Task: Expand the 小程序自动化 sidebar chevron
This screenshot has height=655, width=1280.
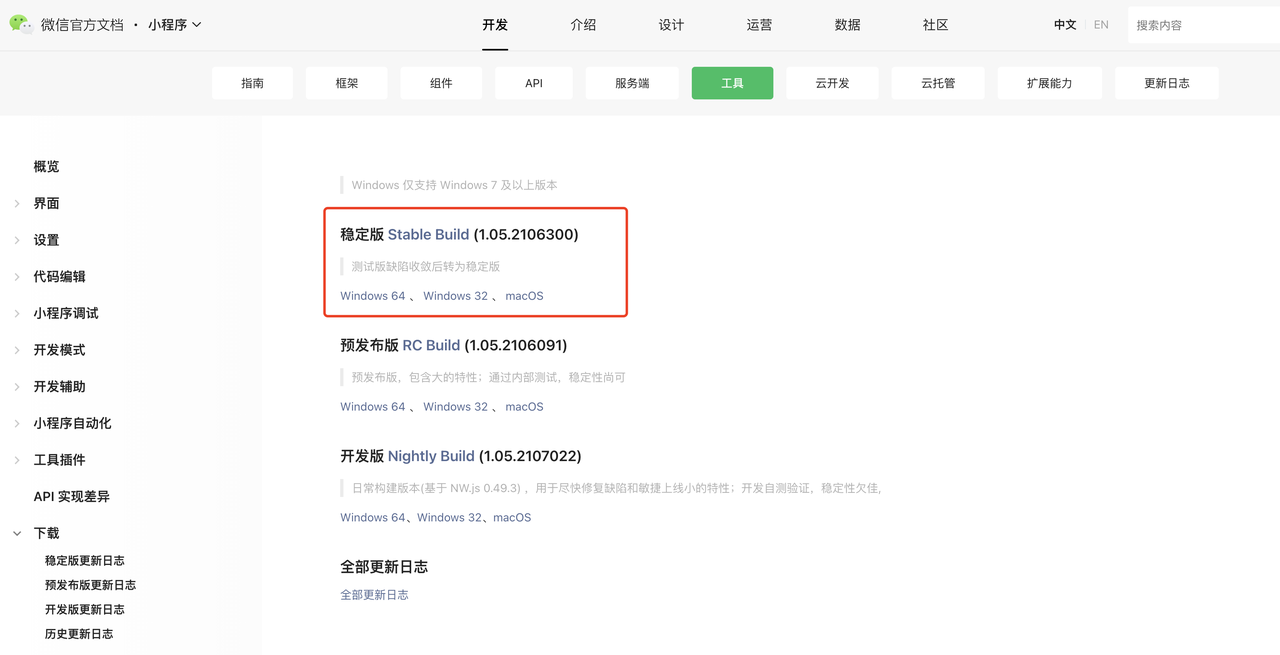Action: 17,424
